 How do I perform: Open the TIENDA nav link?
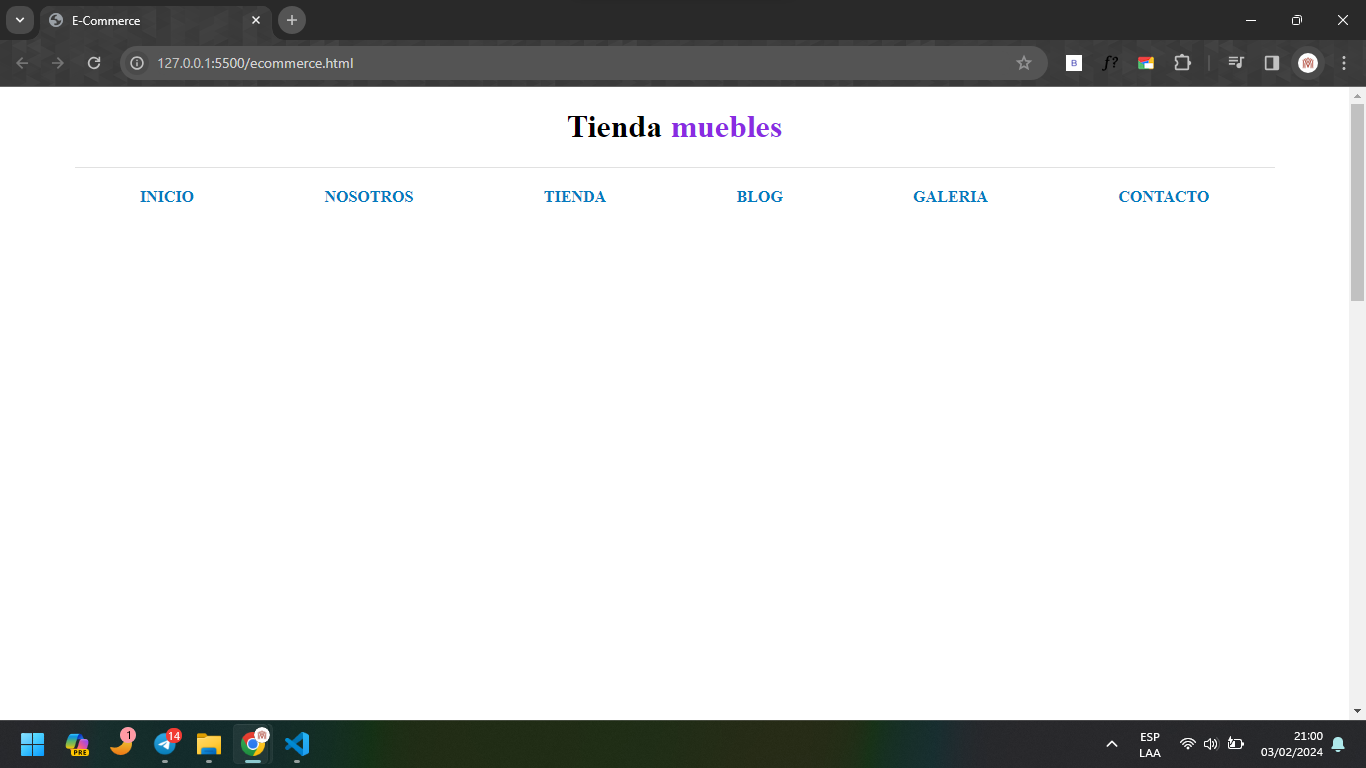point(575,197)
